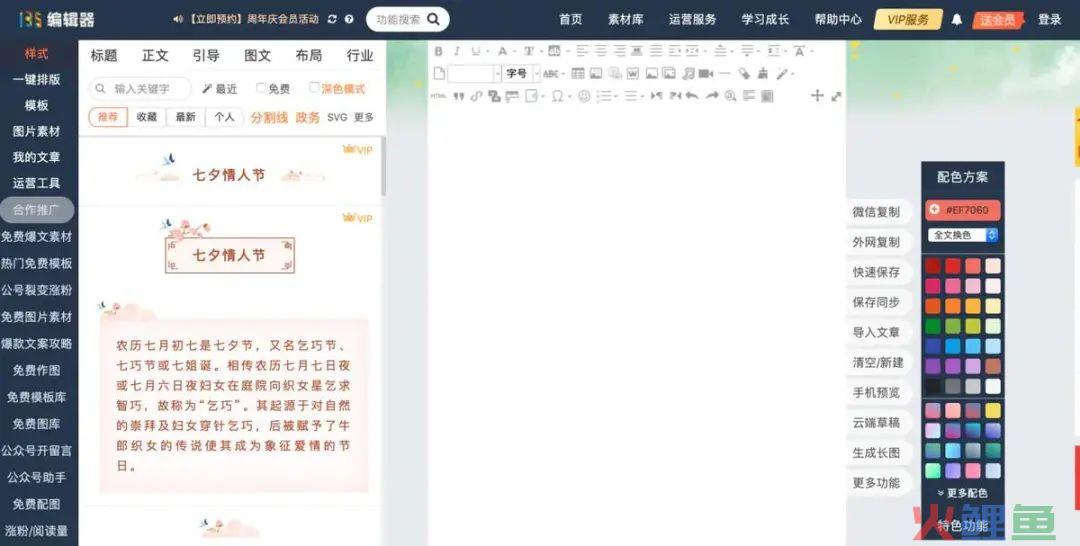Insert video with the camera icon
Image resolution: width=1080 pixels, height=546 pixels.
pos(705,74)
